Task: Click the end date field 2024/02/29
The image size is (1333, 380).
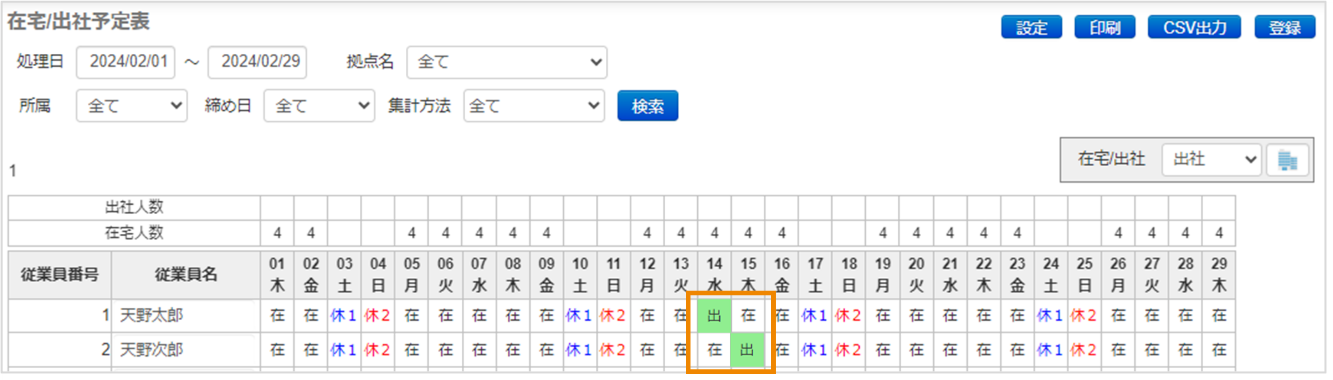Action: (258, 62)
